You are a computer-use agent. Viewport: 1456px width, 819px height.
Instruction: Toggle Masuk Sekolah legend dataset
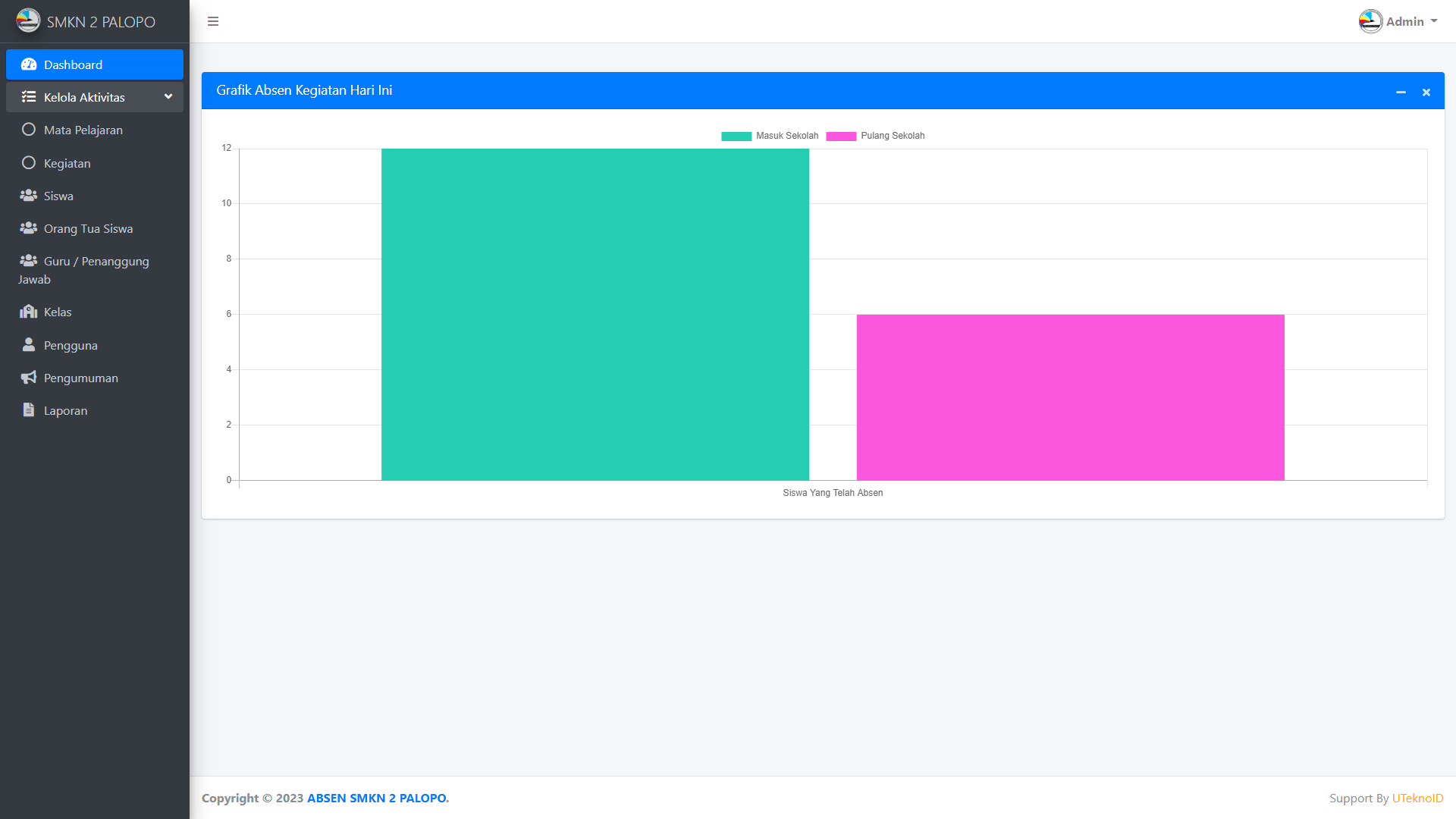770,136
